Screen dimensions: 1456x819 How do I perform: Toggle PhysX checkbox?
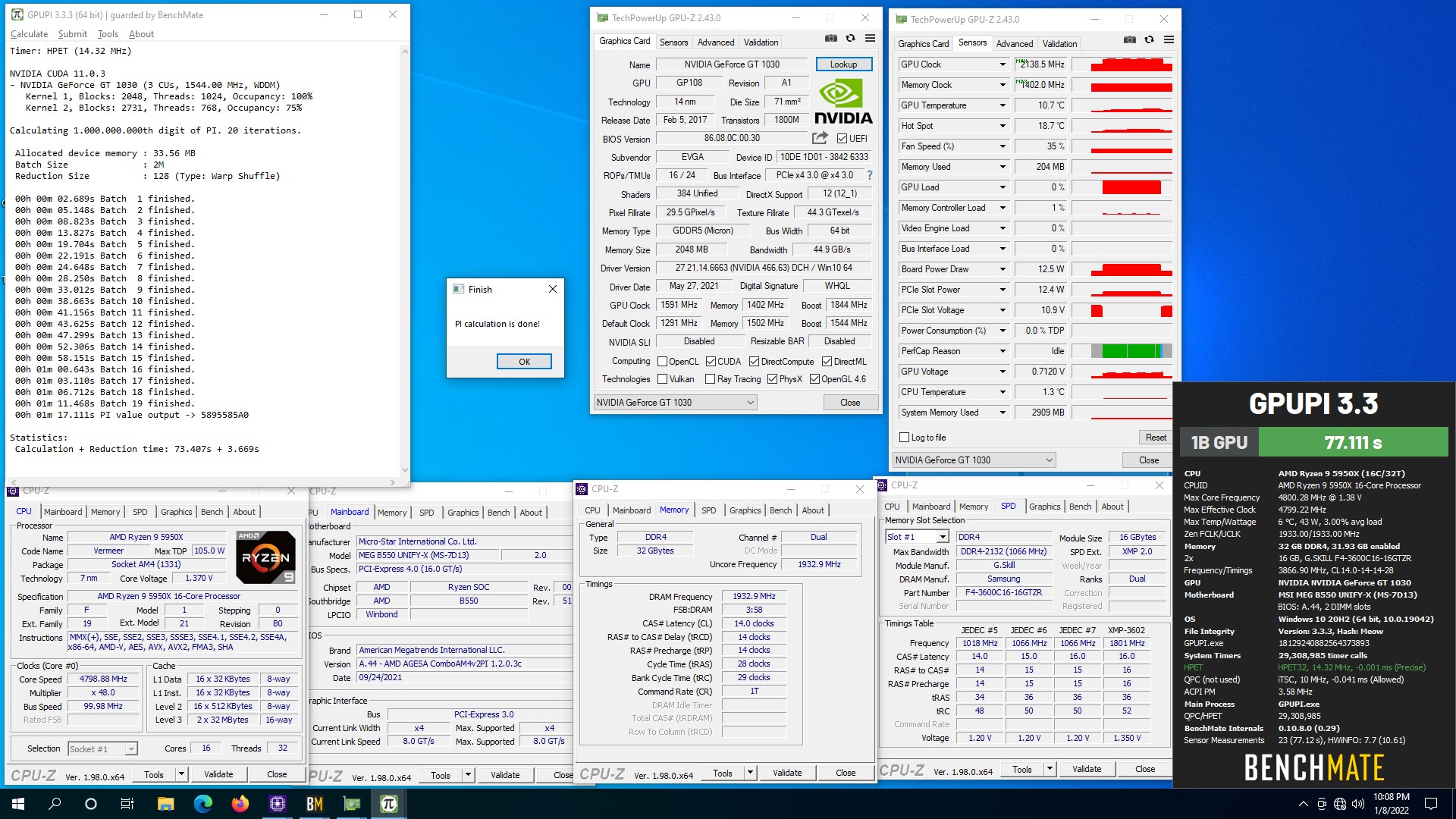pos(772,379)
